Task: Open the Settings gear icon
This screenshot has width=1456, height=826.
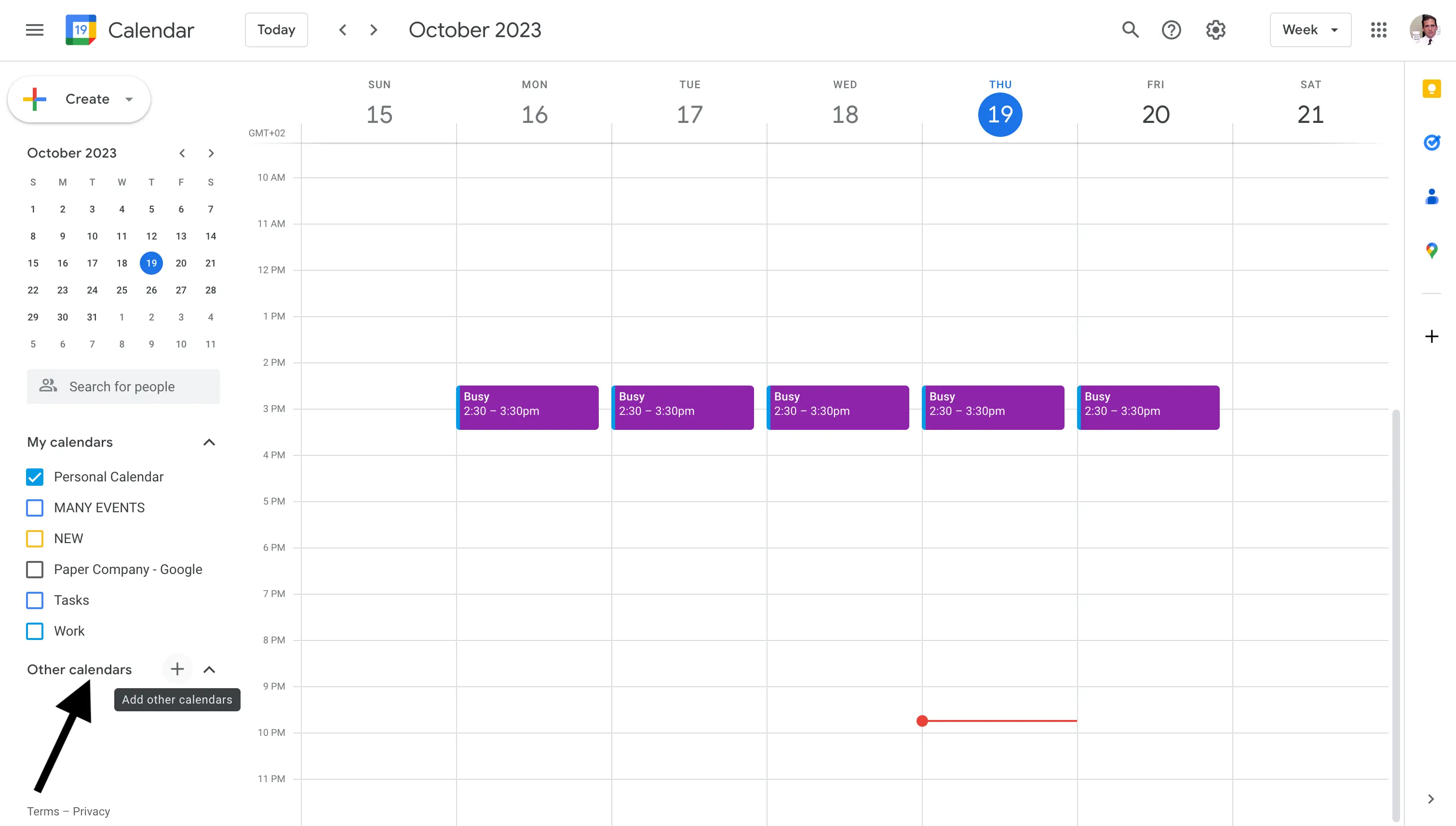Action: [x=1216, y=30]
